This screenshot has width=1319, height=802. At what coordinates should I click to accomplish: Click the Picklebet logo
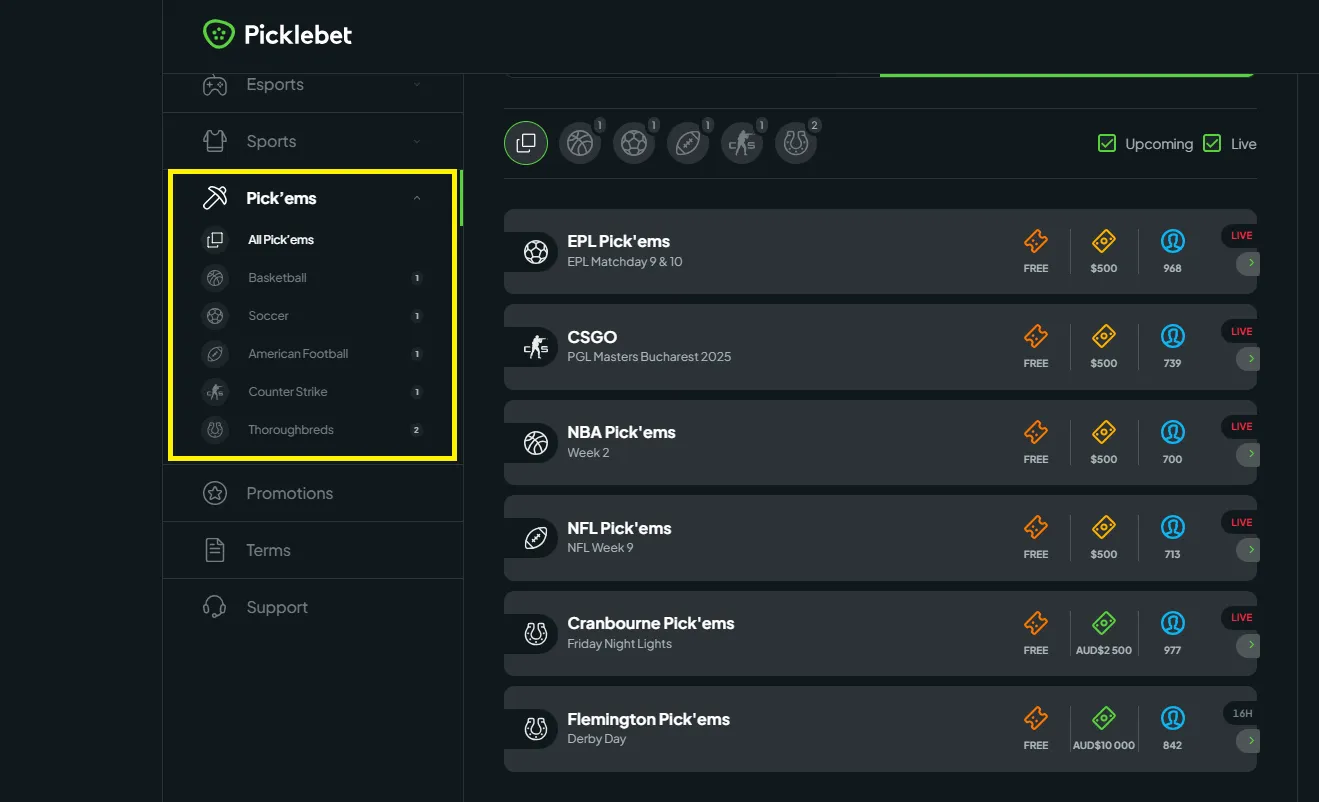277,33
